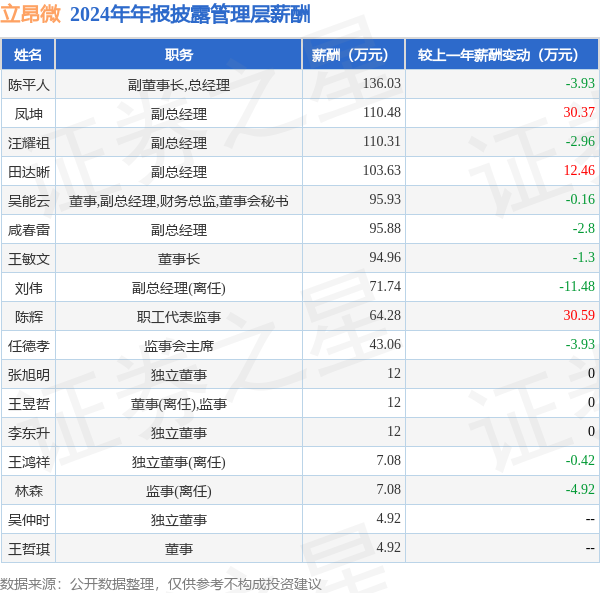Click the data source disclaimer footer text

tap(161, 584)
